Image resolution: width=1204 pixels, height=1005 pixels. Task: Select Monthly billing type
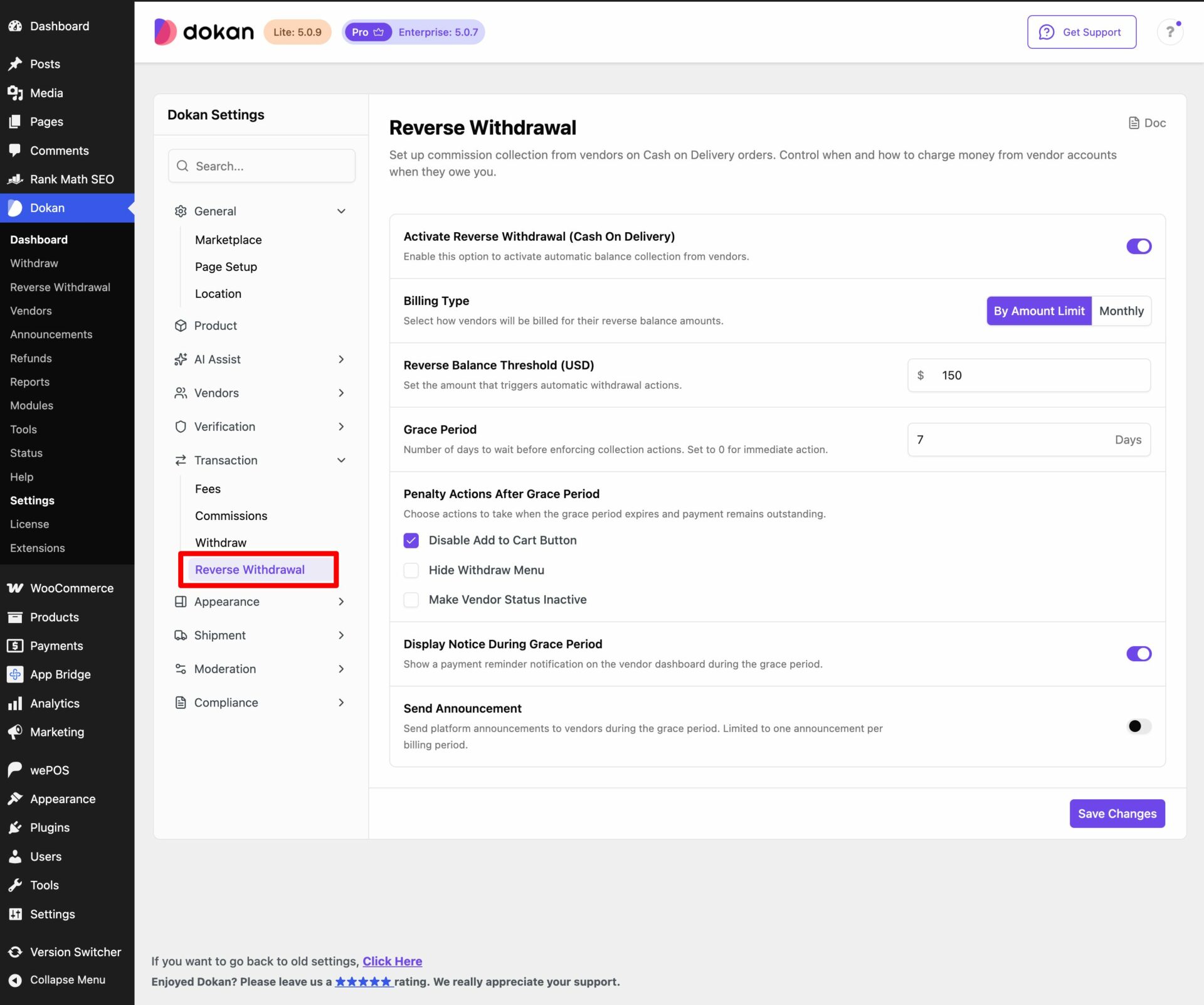tap(1121, 311)
